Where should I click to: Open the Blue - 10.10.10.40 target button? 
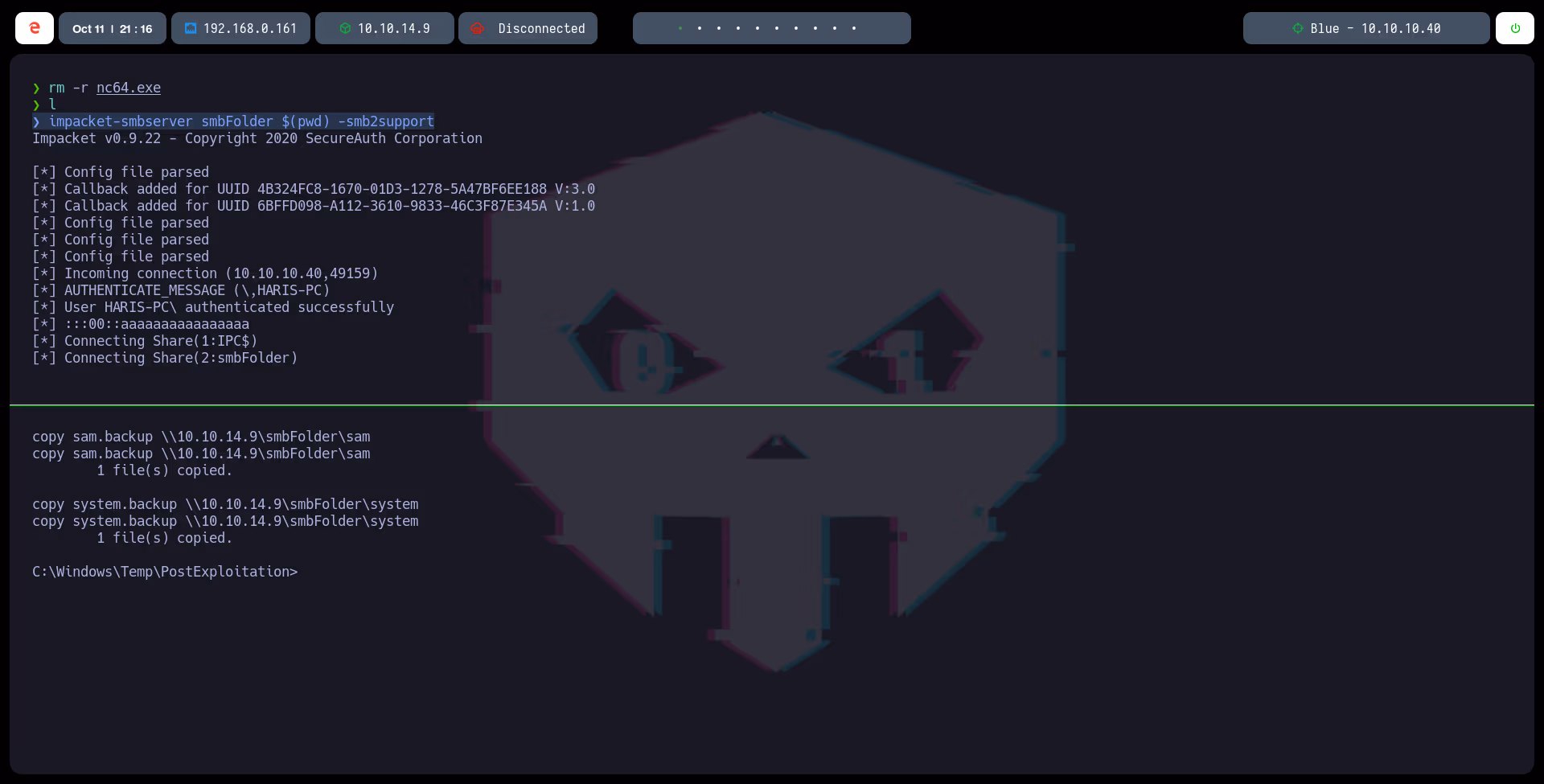(x=1365, y=28)
